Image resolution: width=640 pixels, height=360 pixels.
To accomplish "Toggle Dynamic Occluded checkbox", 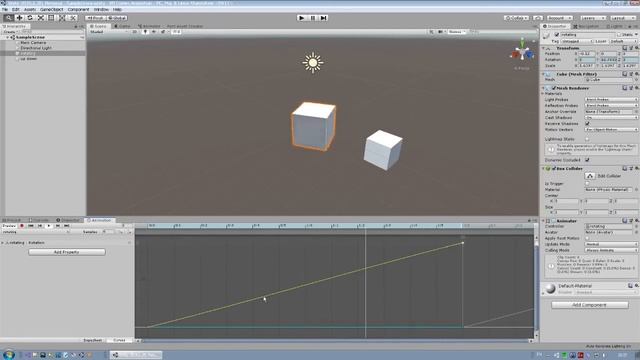I will (x=587, y=160).
